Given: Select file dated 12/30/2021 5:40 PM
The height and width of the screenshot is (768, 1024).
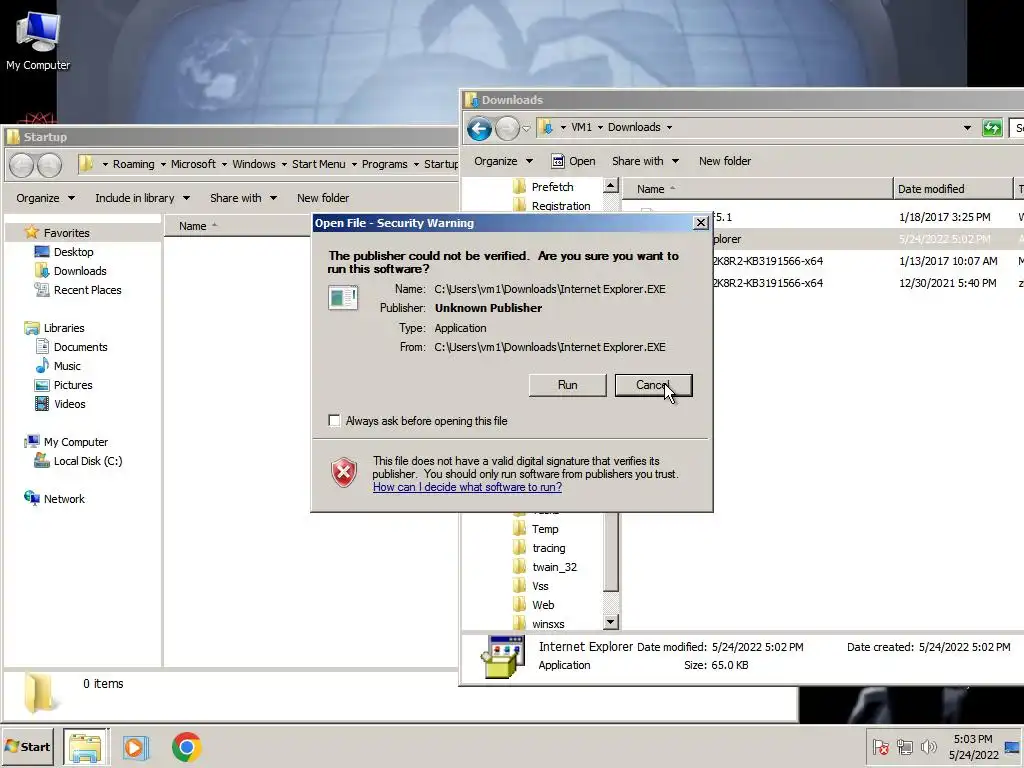Looking at the screenshot, I should [x=823, y=283].
